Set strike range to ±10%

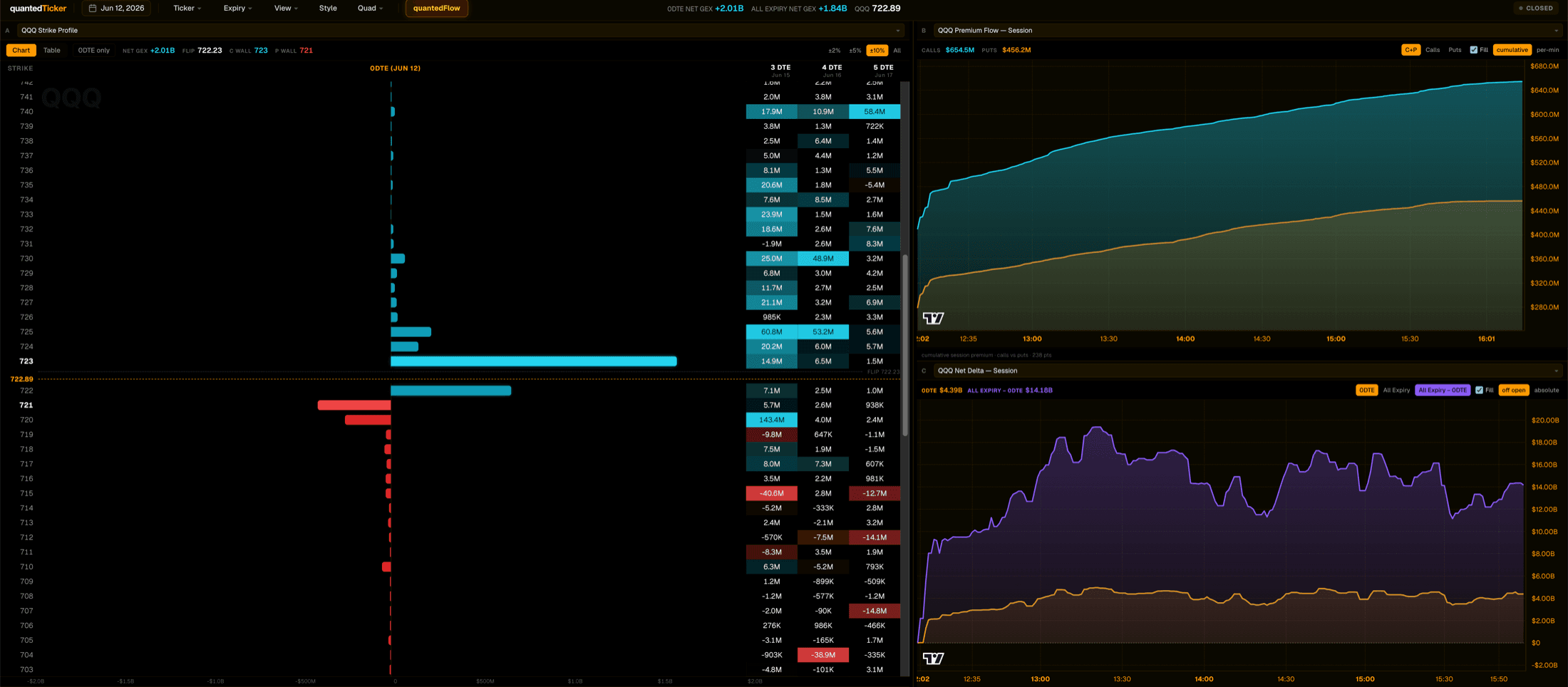[x=877, y=51]
